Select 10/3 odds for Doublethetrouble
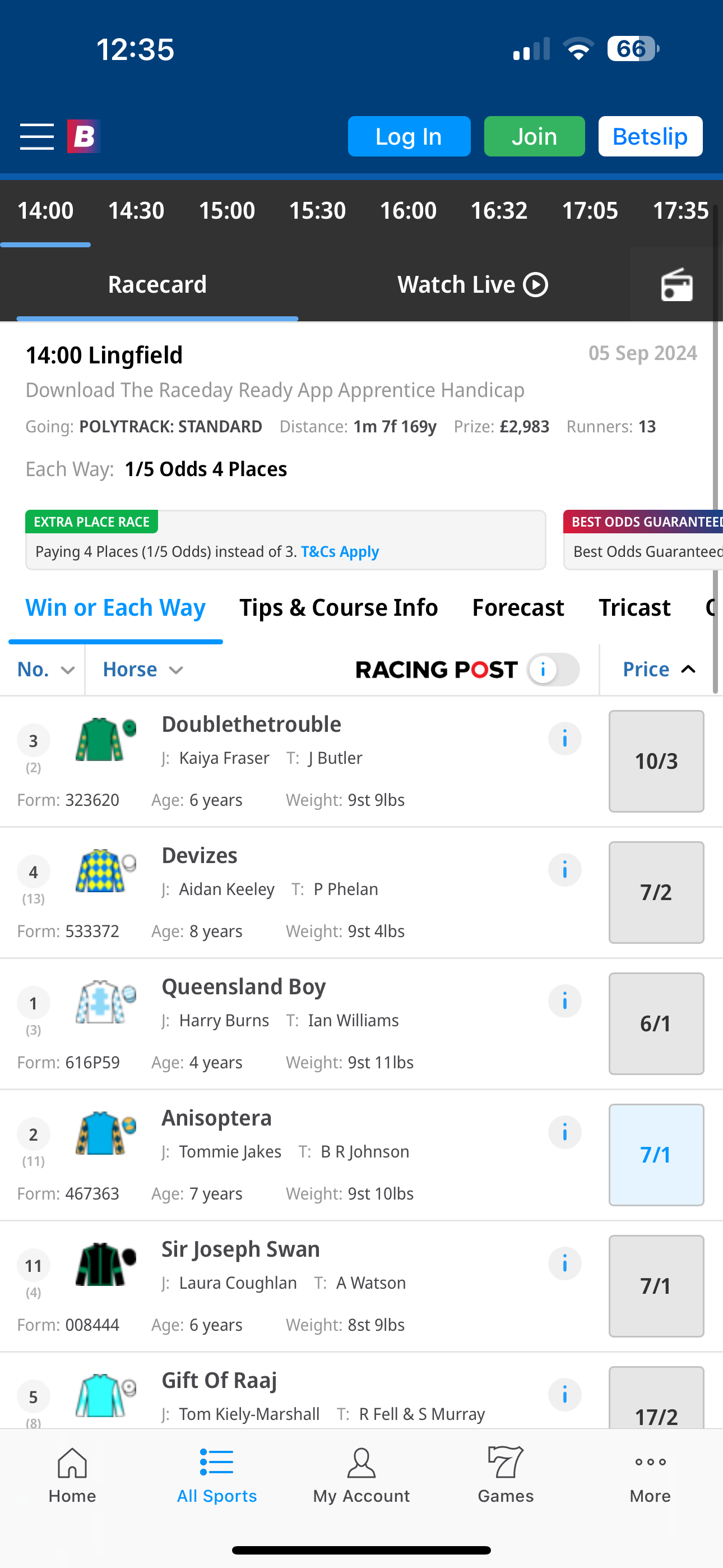This screenshot has height=1568, width=723. (x=656, y=761)
